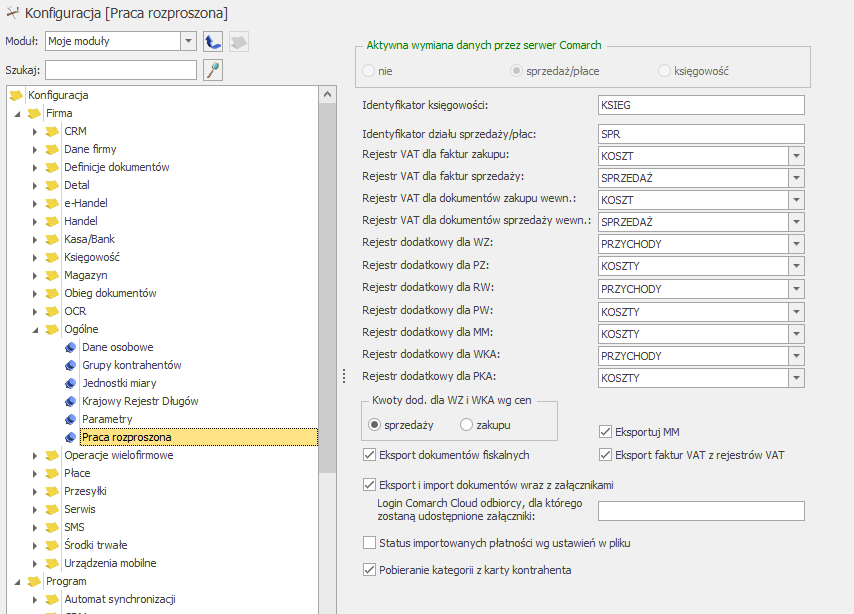
Task: Expand the Kasa/Bank tree node
Action: pos(34,239)
